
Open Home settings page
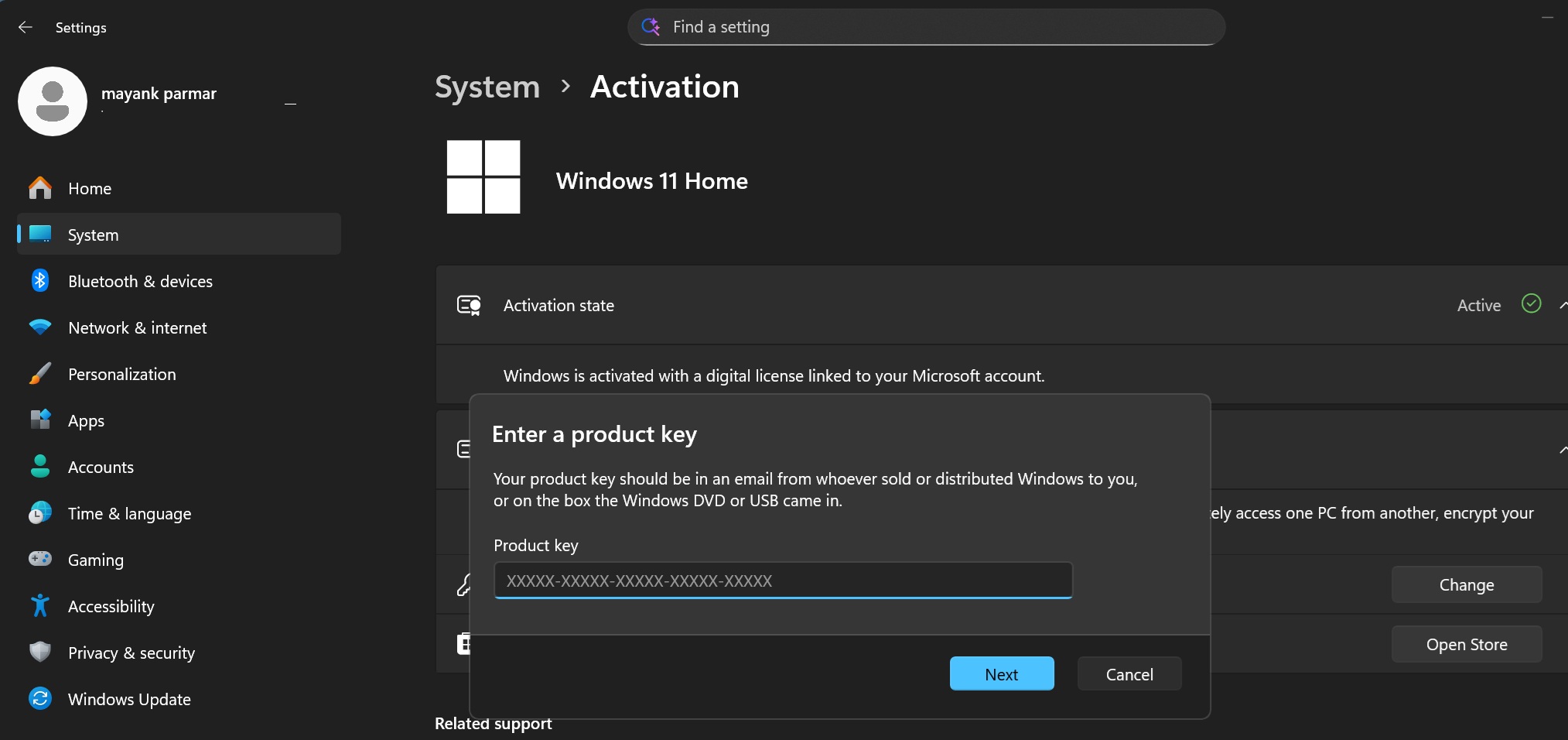click(179, 188)
